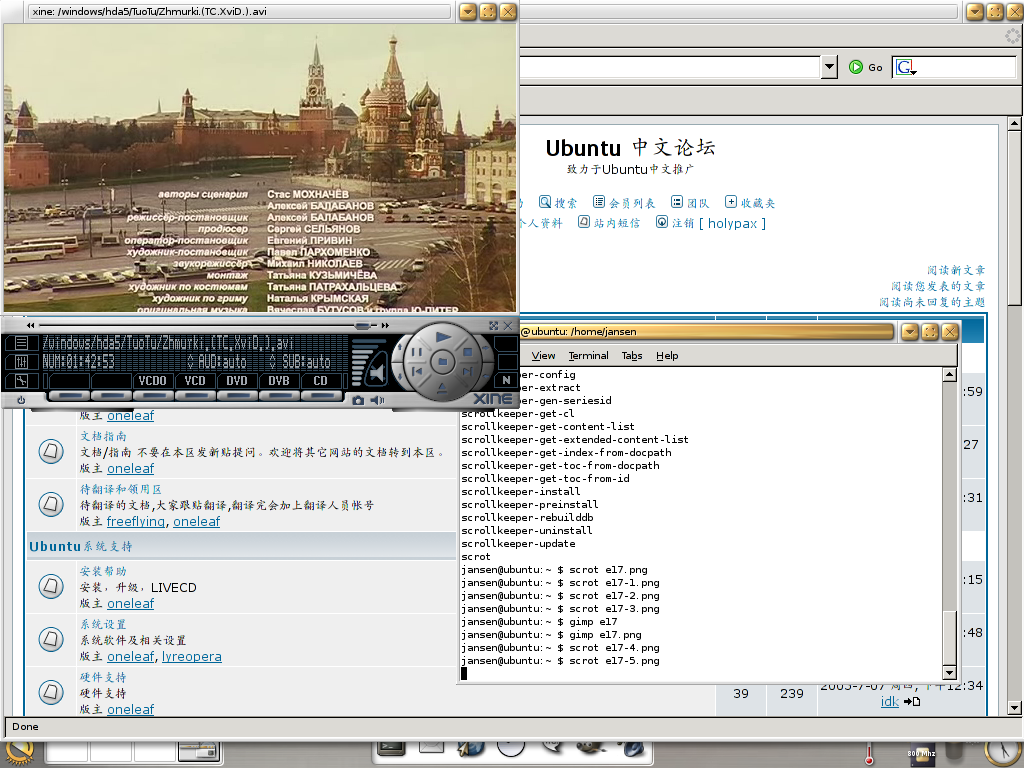Click moderator freeflying link

(136, 521)
